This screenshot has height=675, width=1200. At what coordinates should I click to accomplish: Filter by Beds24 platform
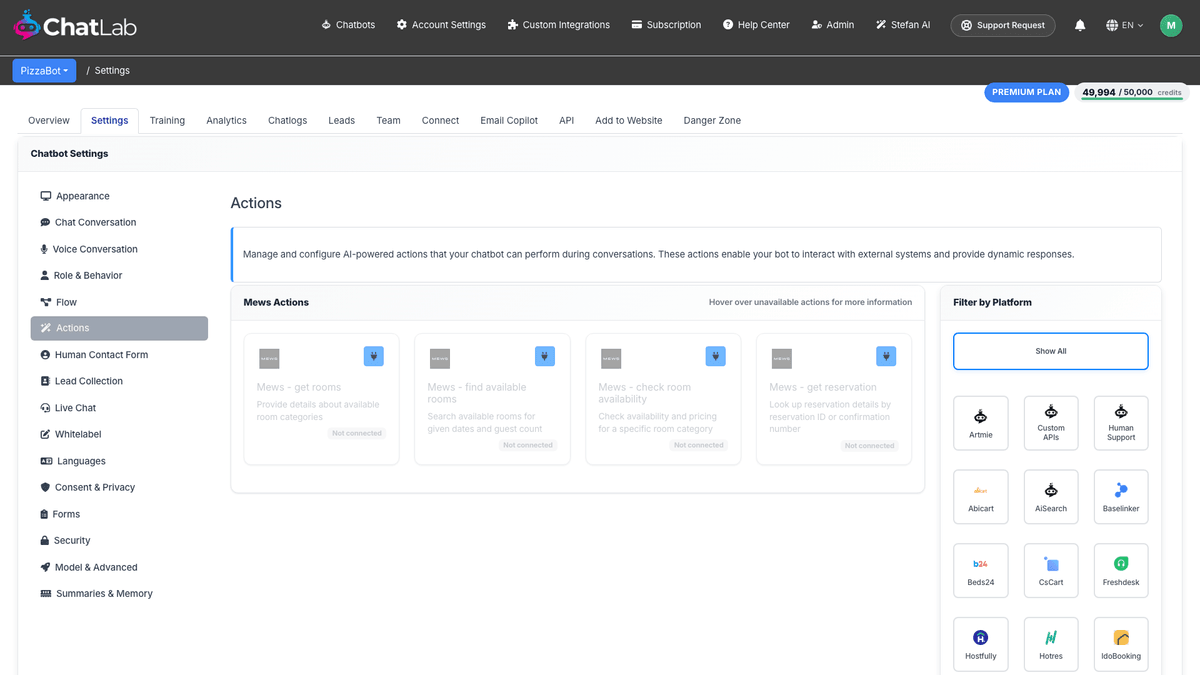(981, 571)
